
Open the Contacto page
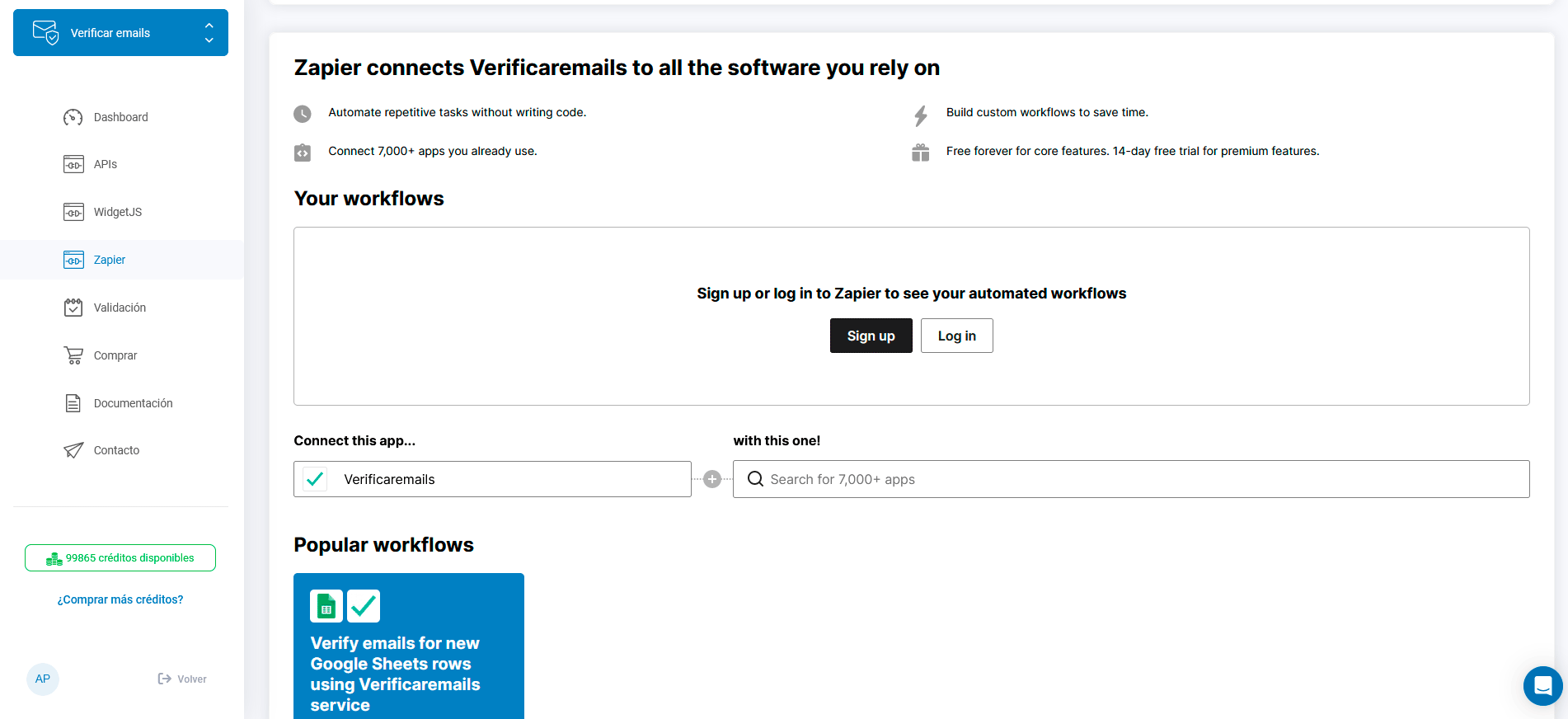116,450
